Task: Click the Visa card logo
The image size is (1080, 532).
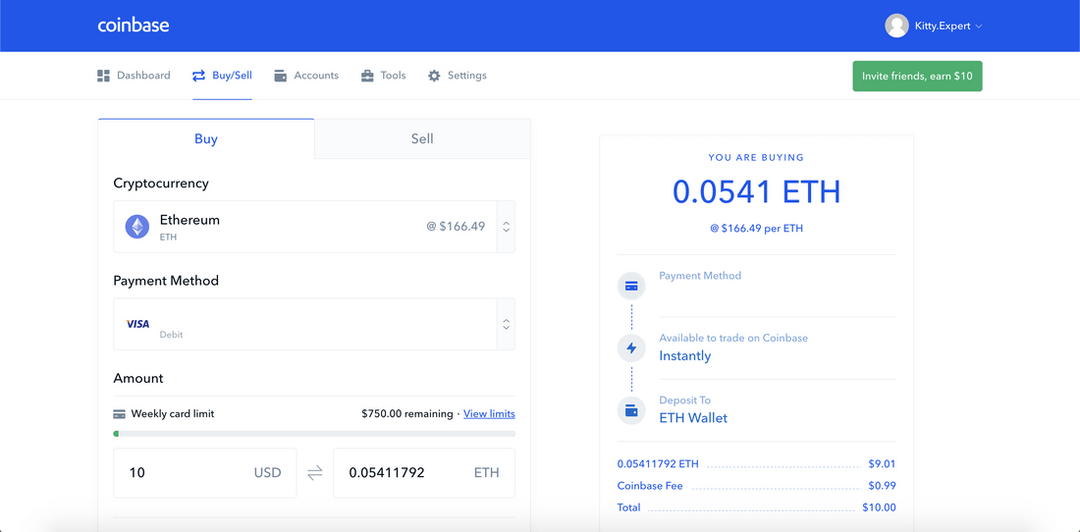Action: click(x=138, y=324)
